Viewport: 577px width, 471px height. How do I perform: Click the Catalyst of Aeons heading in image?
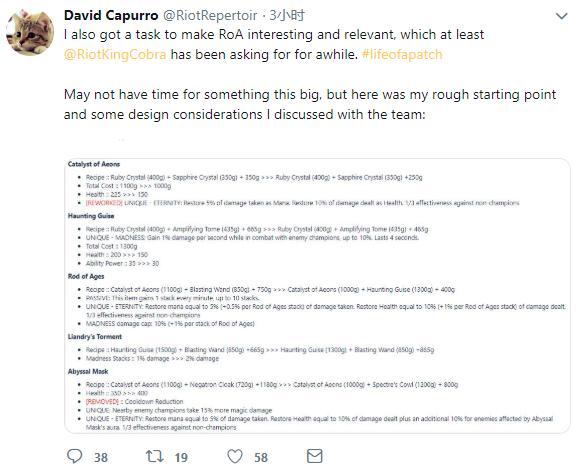click(x=94, y=164)
